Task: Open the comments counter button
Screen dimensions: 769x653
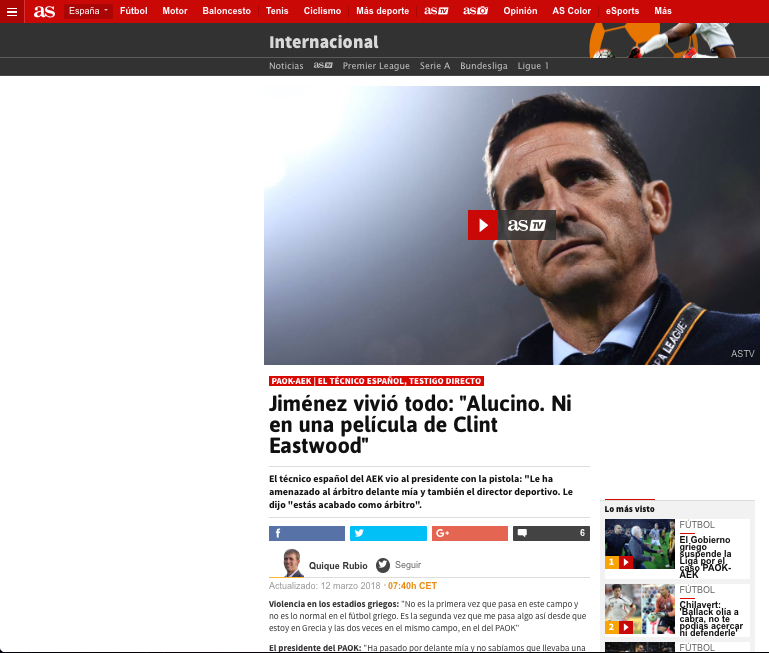Action: point(551,533)
